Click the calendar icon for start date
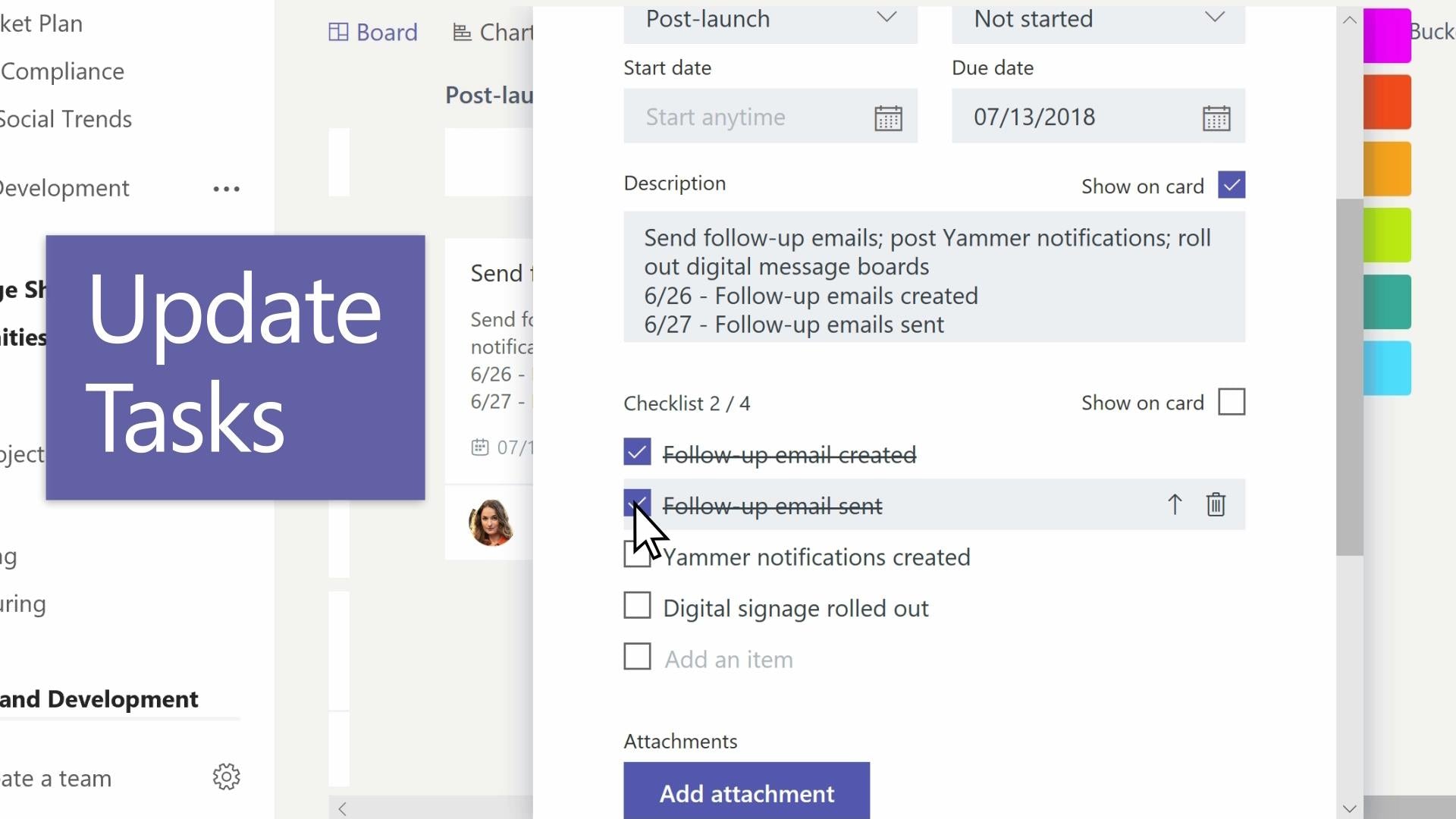 click(x=887, y=116)
